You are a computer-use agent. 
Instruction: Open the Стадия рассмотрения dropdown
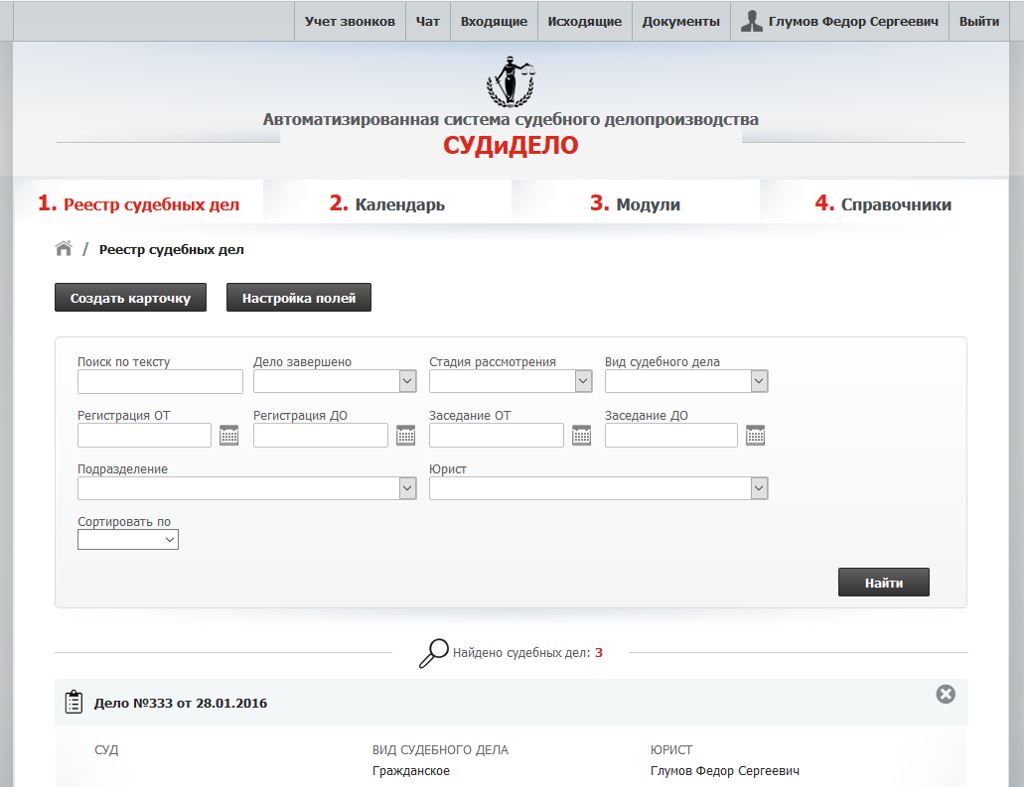pos(510,381)
